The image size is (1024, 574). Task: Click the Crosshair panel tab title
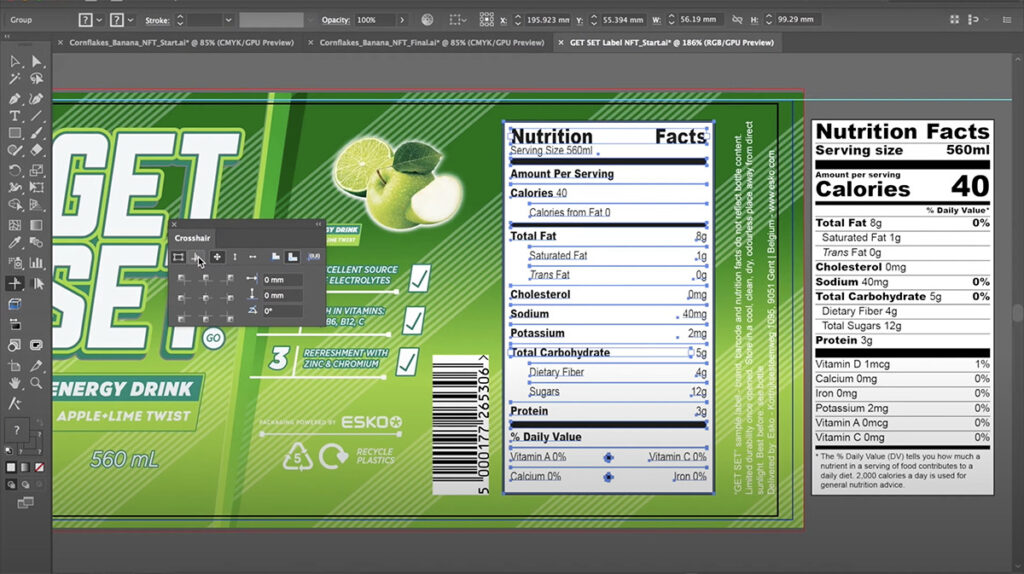point(192,238)
